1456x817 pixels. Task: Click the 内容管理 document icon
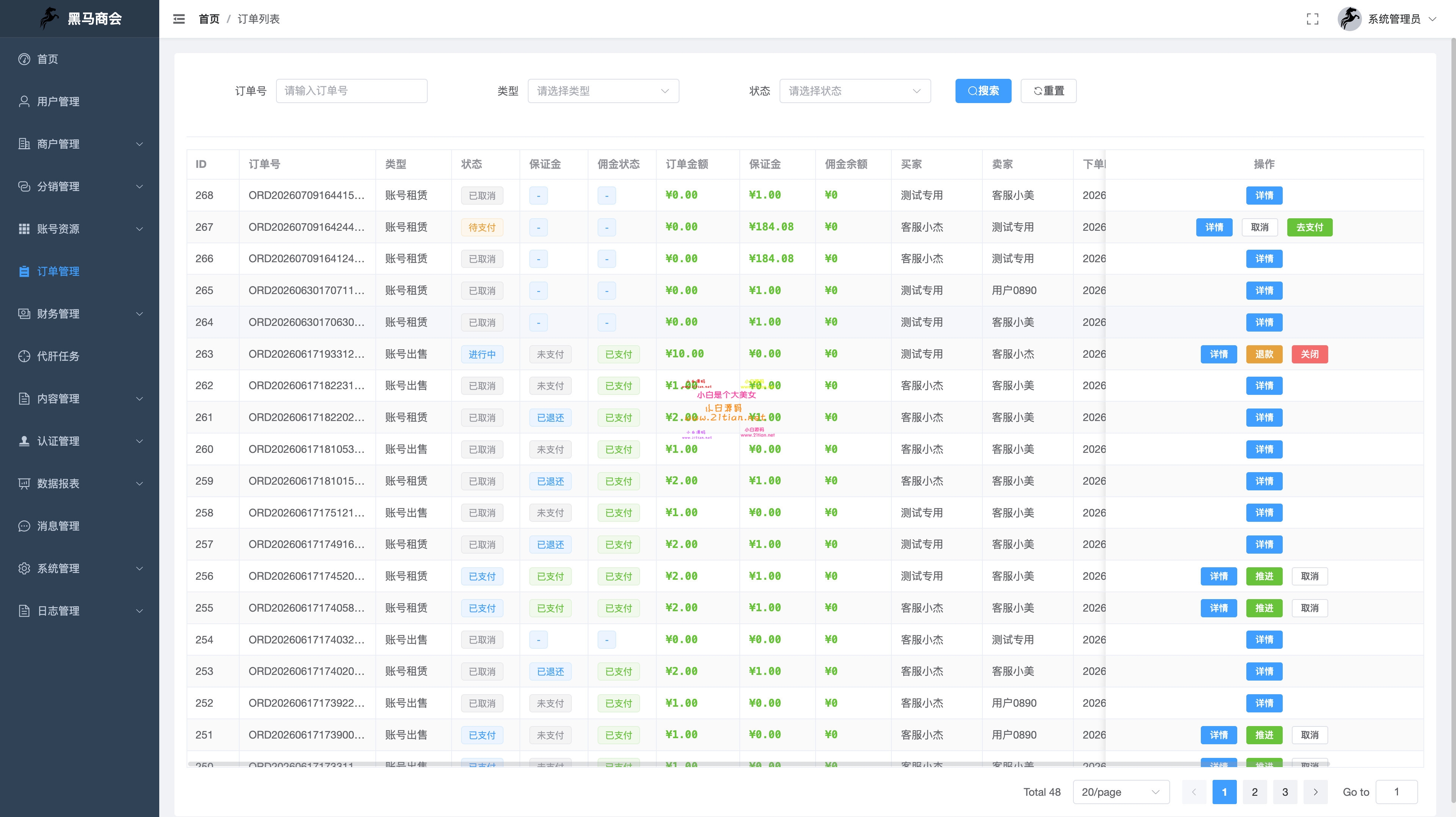(x=24, y=398)
